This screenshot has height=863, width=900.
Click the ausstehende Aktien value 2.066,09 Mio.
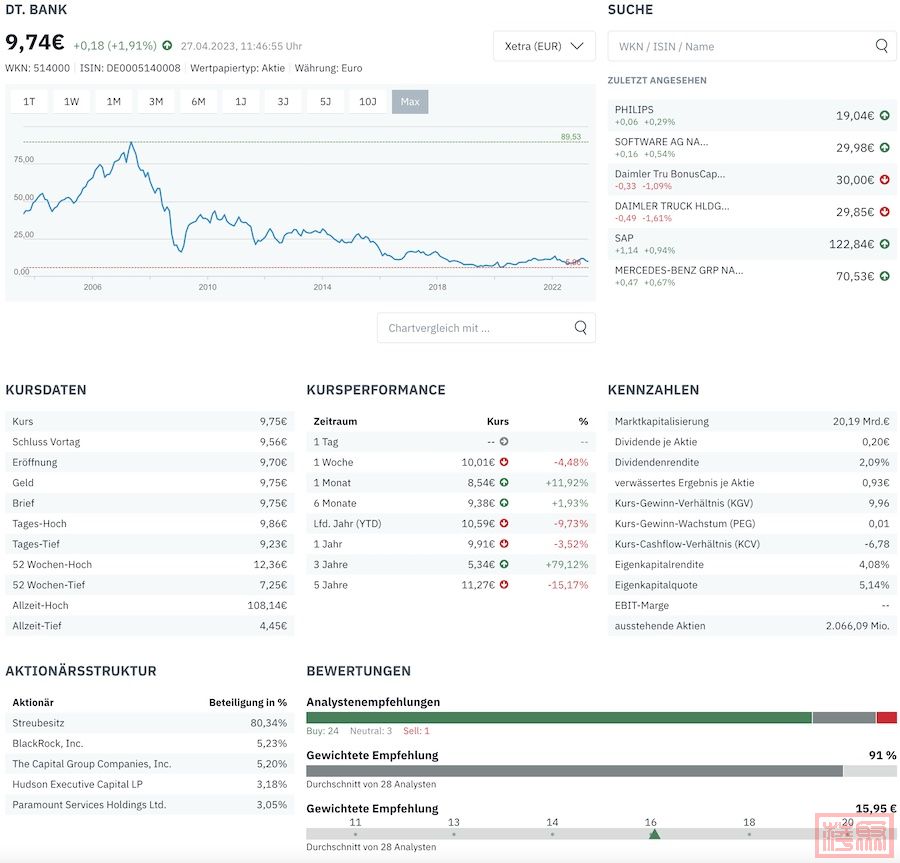pos(858,626)
